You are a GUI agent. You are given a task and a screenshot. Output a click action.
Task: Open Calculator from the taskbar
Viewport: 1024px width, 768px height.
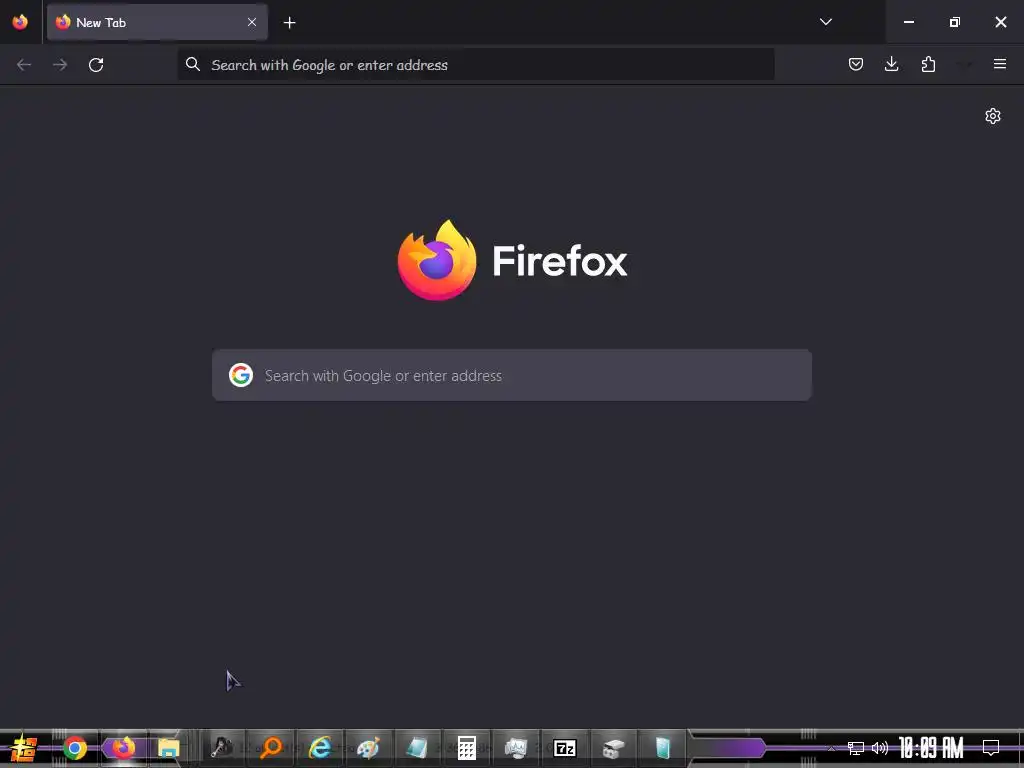[x=466, y=748]
